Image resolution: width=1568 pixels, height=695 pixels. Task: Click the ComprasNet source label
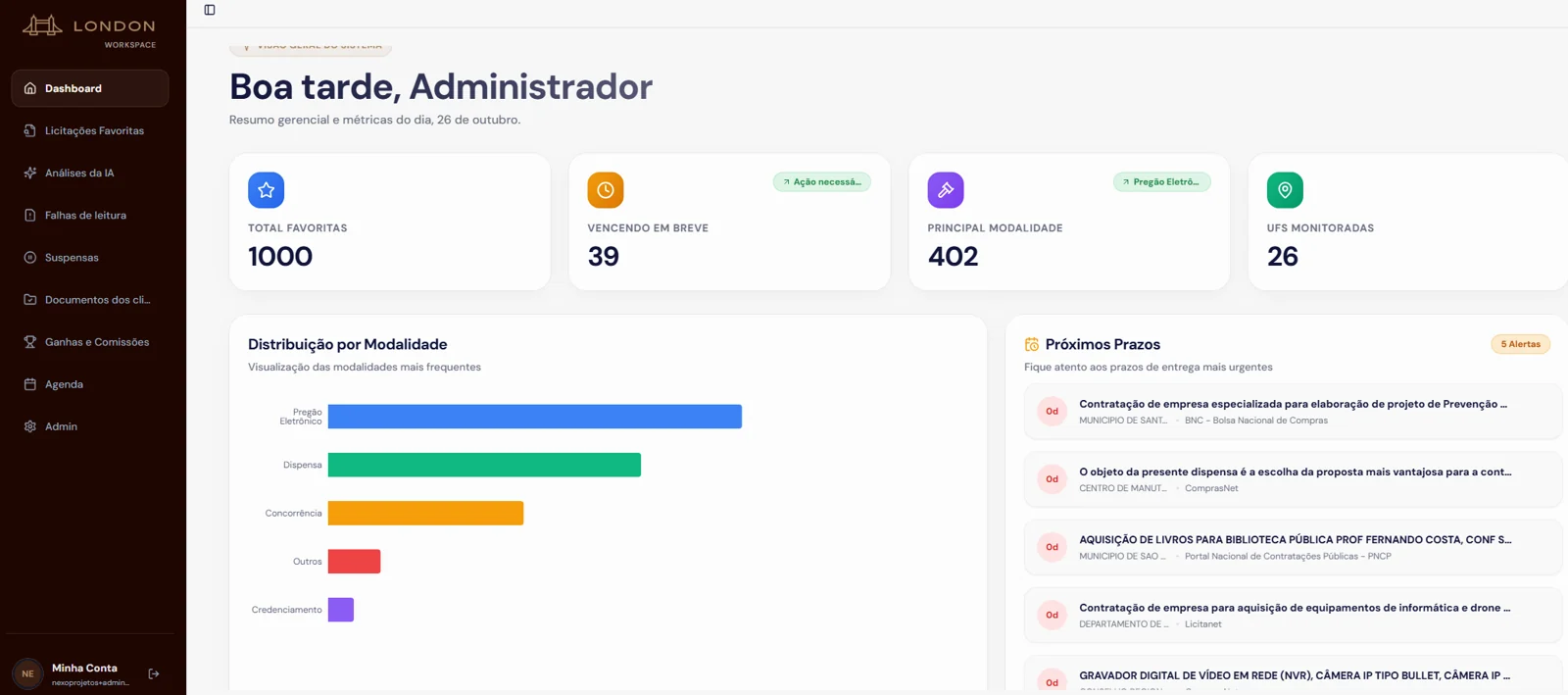[x=1211, y=488]
